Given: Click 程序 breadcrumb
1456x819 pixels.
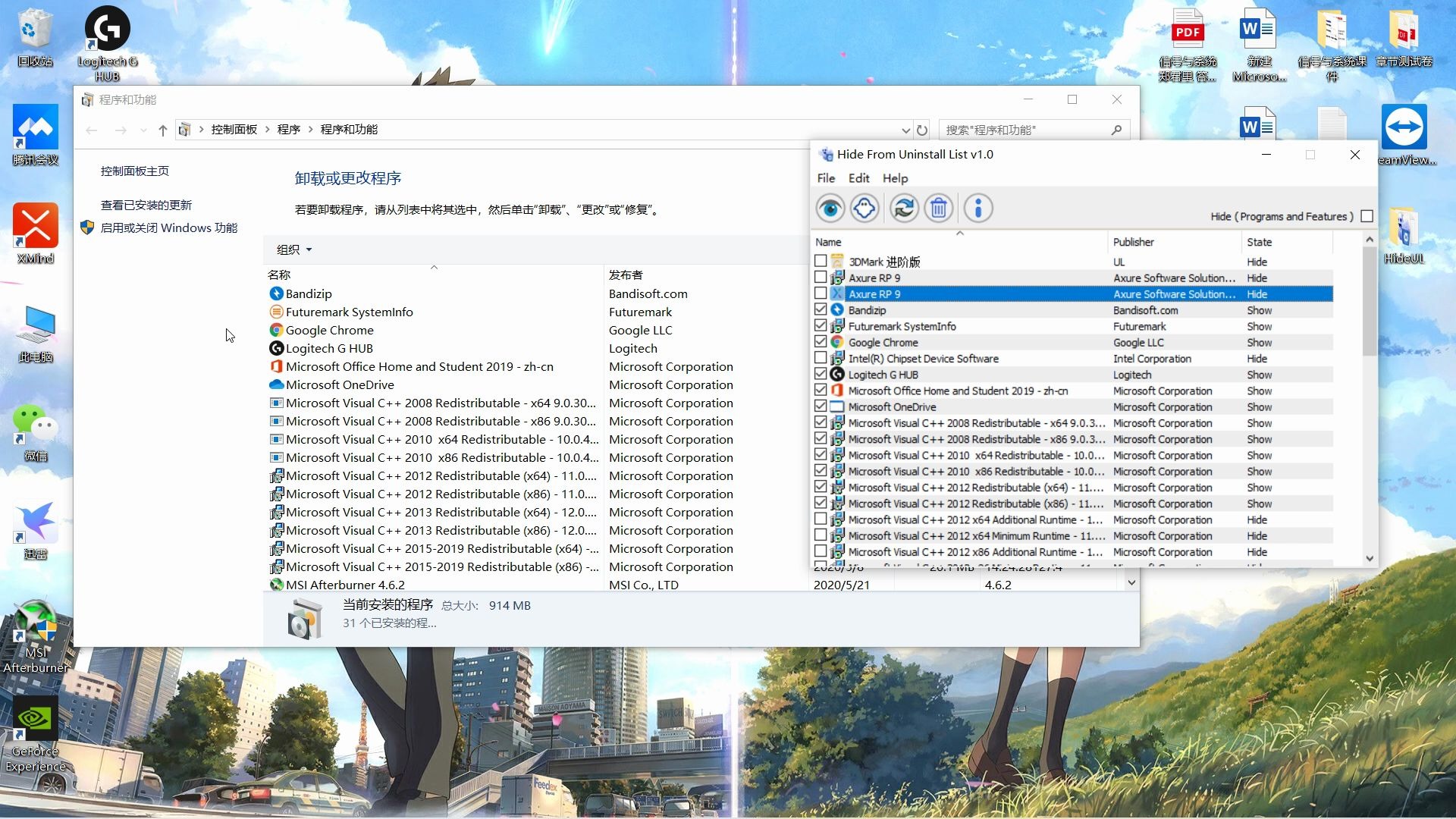Looking at the screenshot, I should tap(289, 130).
